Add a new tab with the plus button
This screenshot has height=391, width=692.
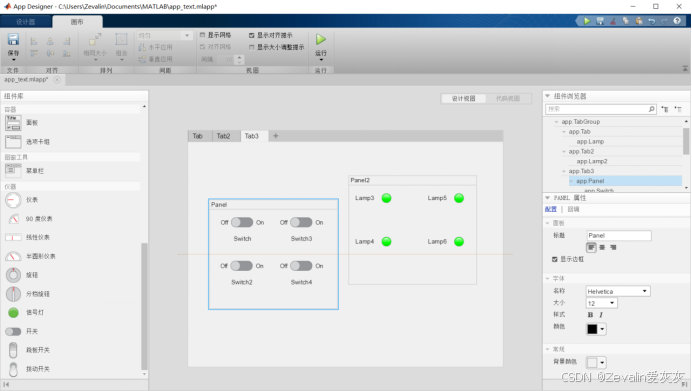[x=275, y=136]
